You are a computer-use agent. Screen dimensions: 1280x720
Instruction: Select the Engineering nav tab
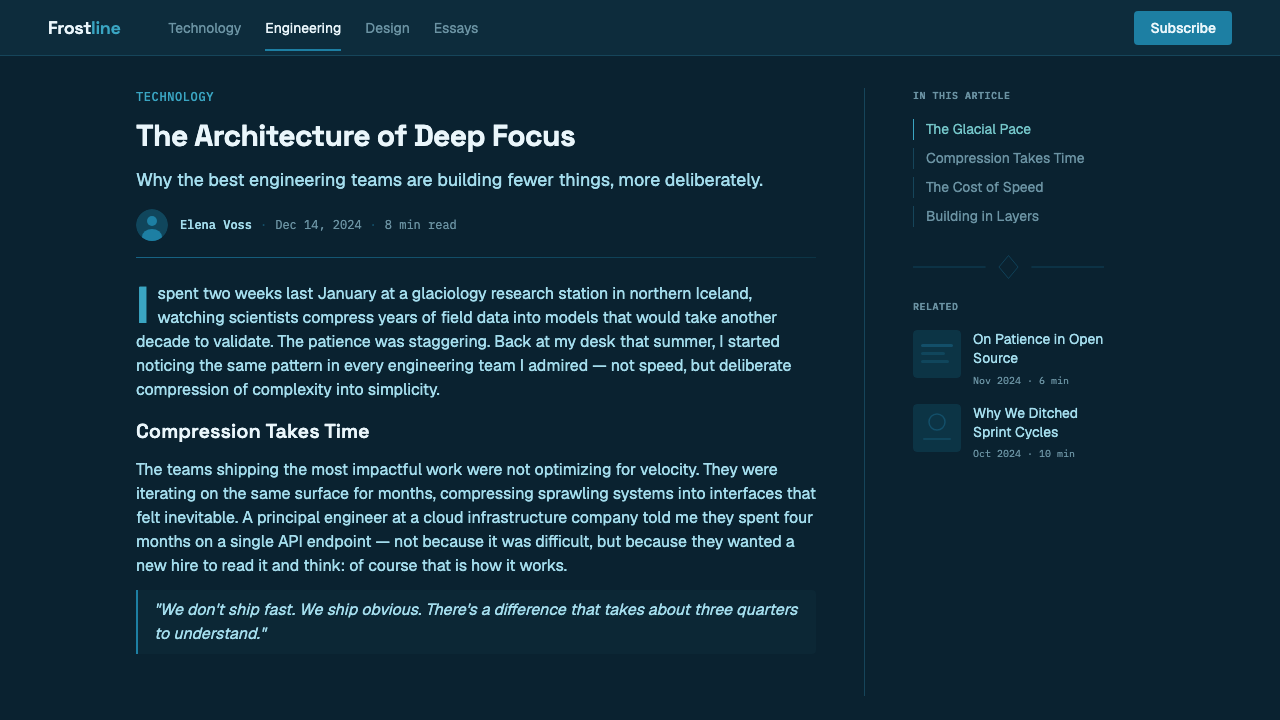click(x=303, y=28)
